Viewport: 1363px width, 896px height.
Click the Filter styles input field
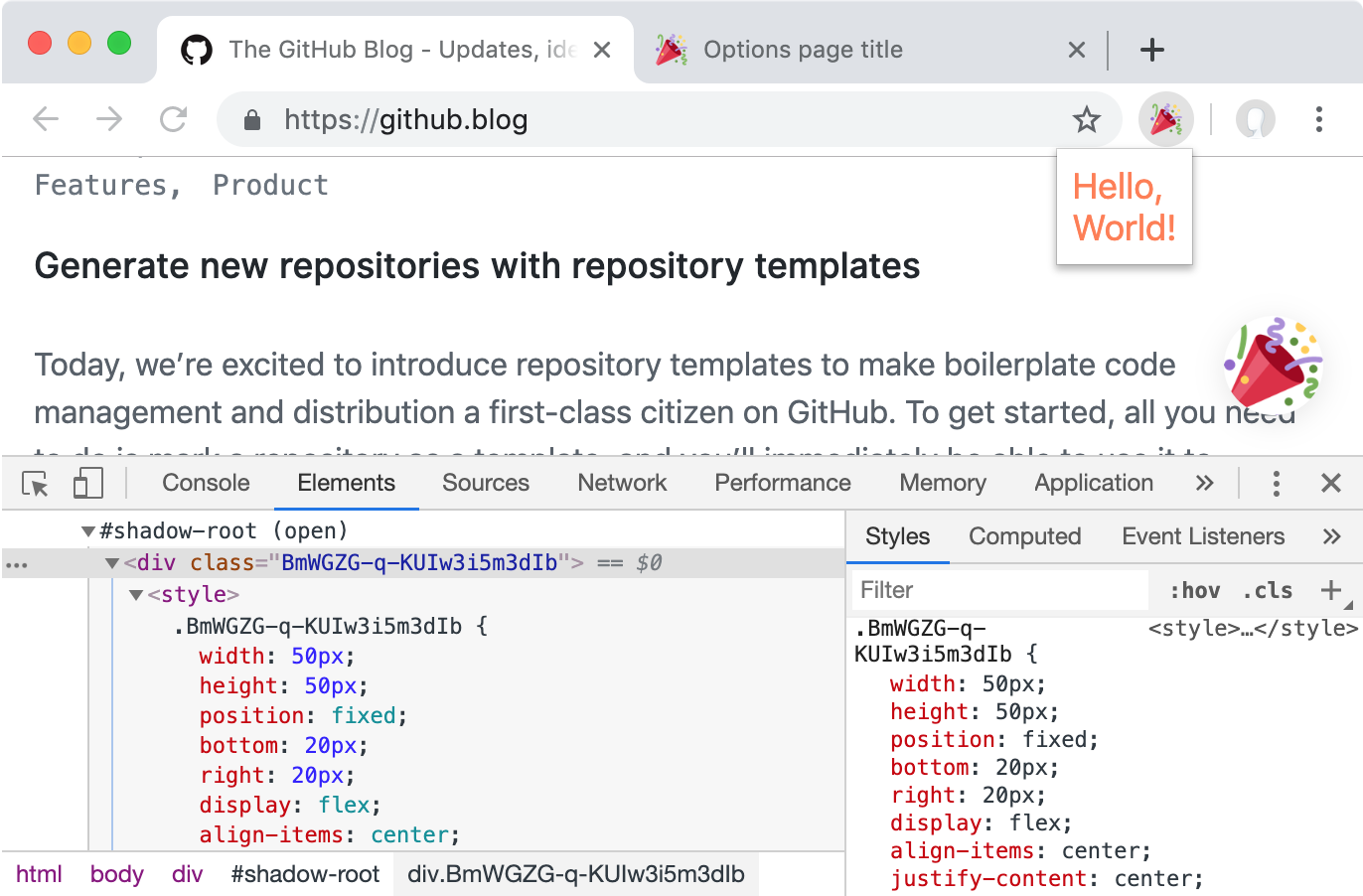click(998, 590)
